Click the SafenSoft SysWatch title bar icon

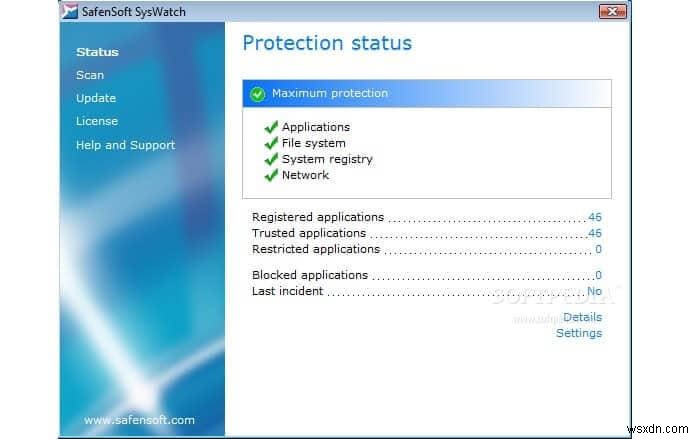[x=71, y=12]
